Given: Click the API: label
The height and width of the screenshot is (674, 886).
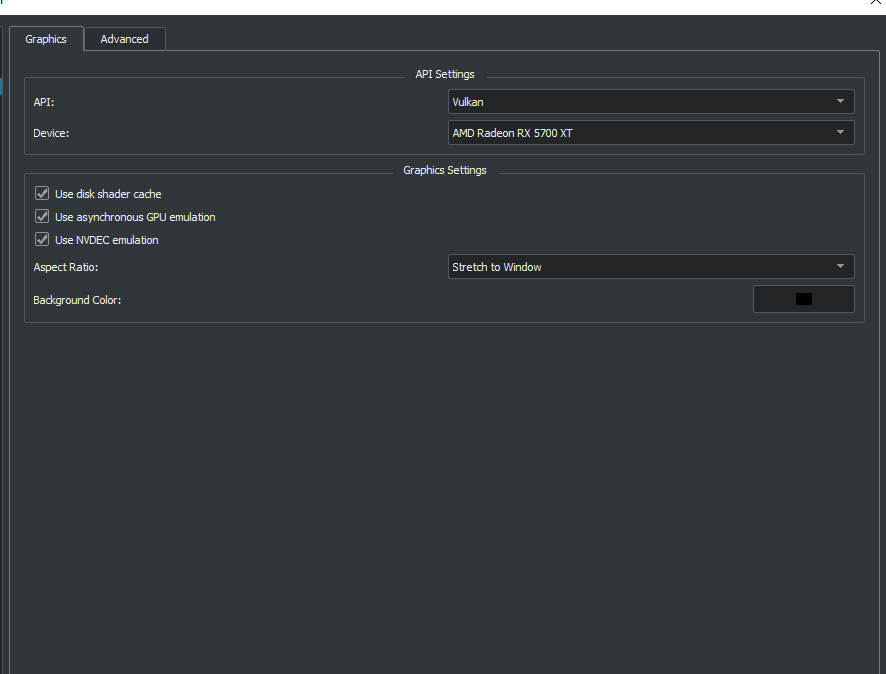Looking at the screenshot, I should pyautogui.click(x=44, y=102).
